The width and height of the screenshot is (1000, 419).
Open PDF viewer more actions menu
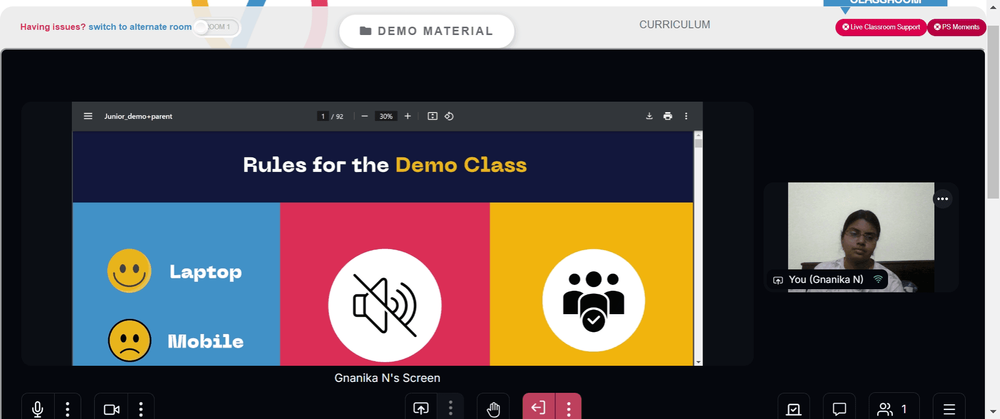click(x=686, y=116)
